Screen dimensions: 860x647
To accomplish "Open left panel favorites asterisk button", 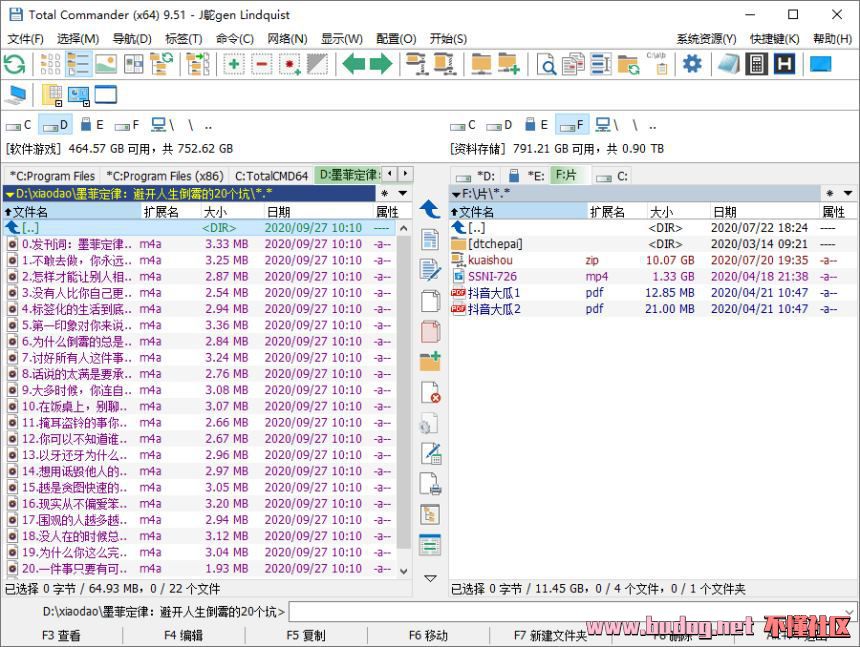I will click(x=384, y=193).
